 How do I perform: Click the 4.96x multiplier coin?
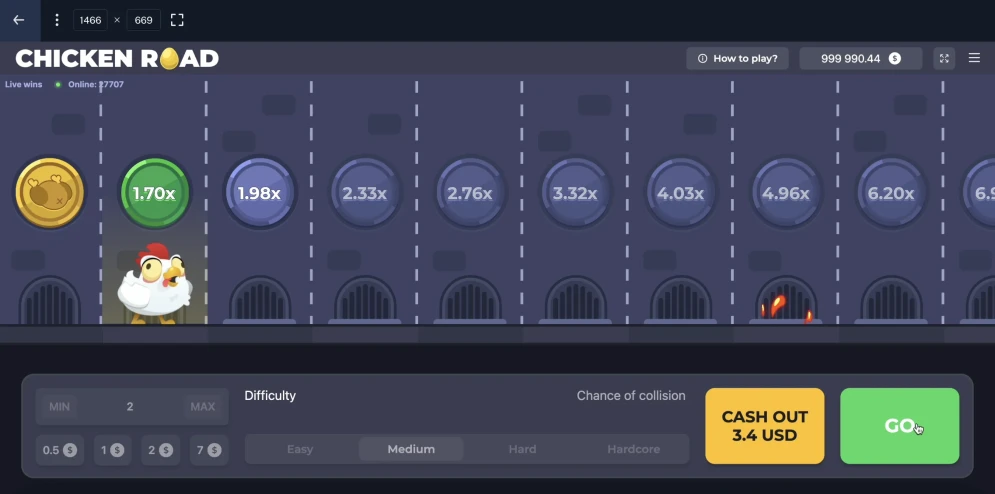click(x=786, y=193)
